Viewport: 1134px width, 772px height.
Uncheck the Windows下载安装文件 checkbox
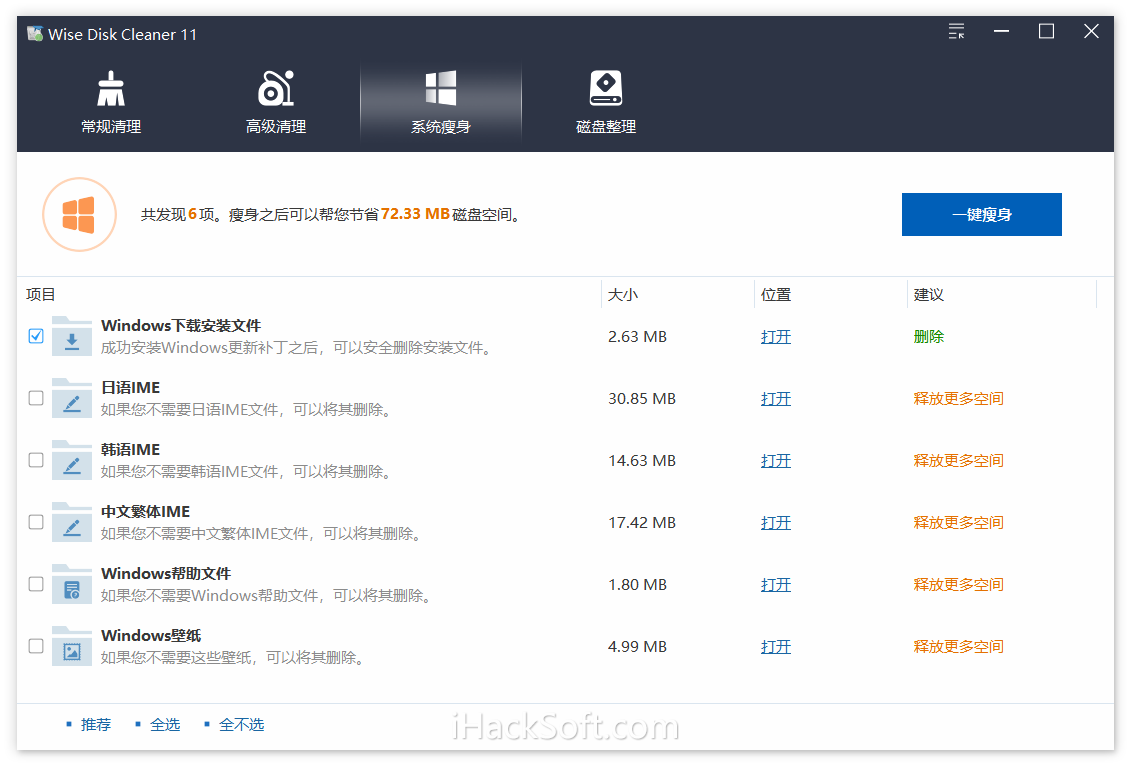[36, 336]
